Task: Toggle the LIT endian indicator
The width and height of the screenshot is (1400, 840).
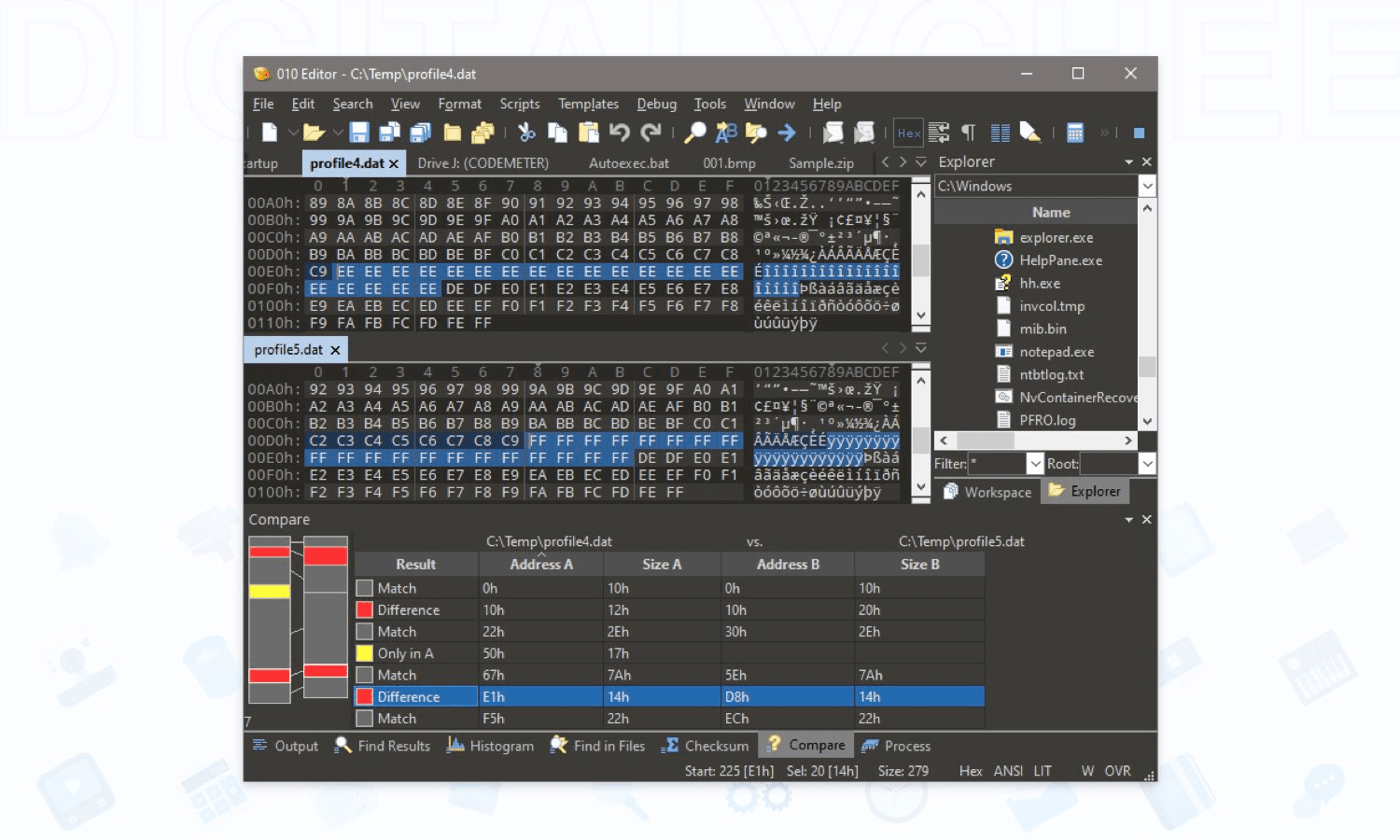Action: [x=1042, y=771]
